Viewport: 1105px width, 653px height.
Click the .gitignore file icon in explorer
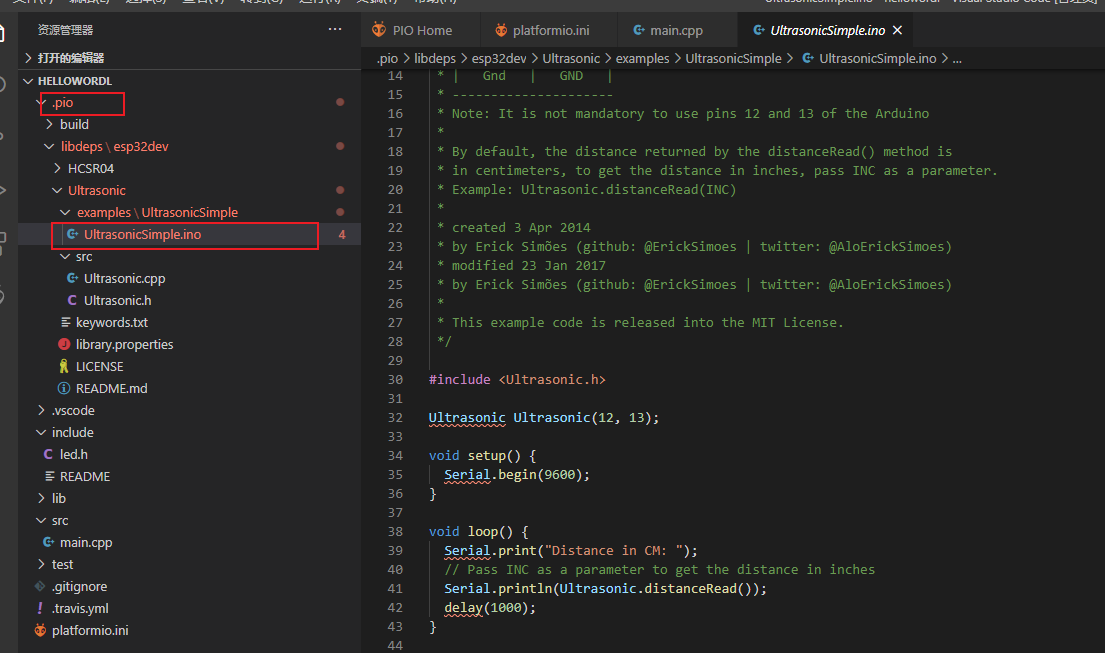click(x=40, y=586)
